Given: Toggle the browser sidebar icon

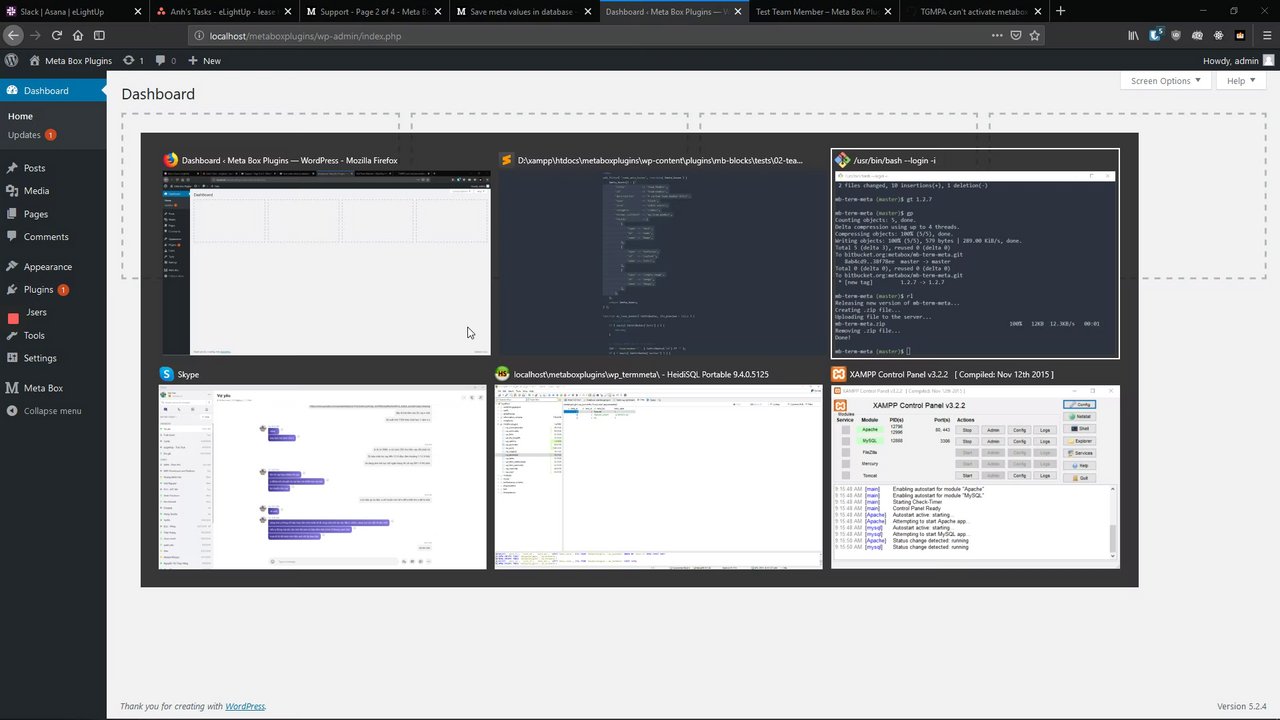Looking at the screenshot, I should (x=99, y=35).
